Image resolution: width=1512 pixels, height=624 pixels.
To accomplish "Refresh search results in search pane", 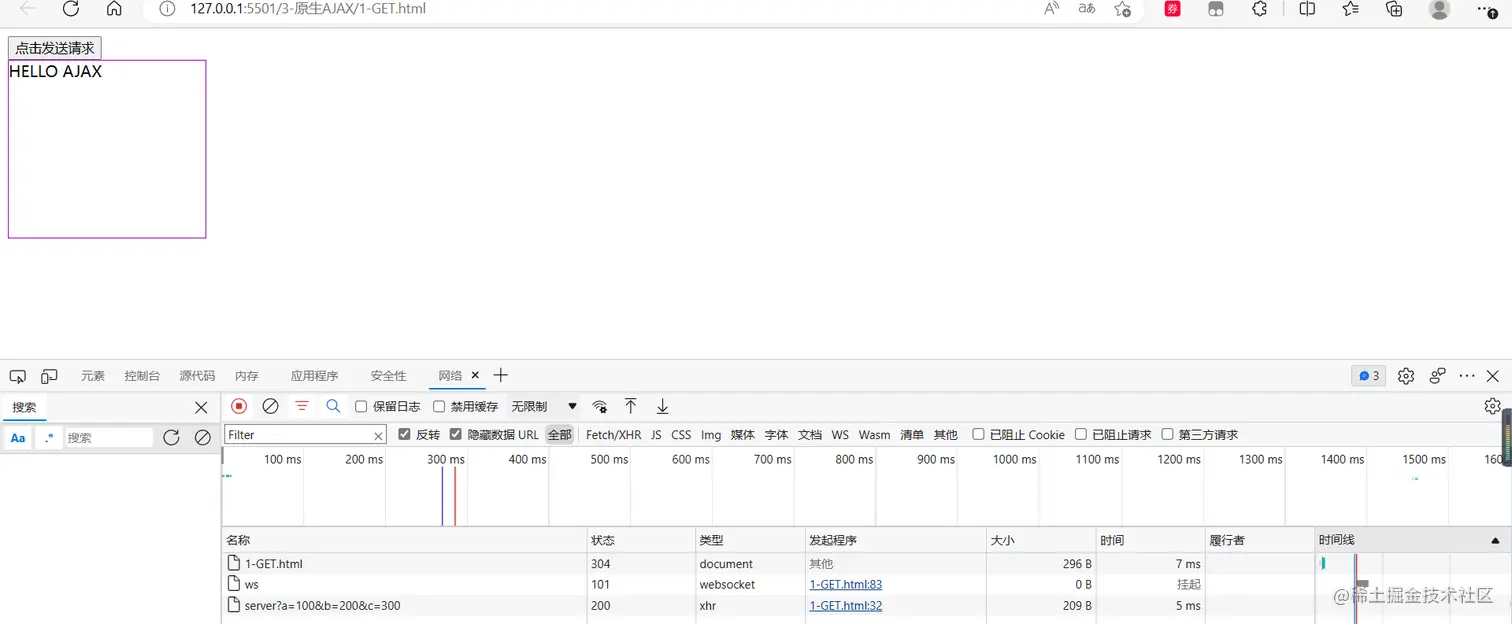I will click(x=171, y=437).
